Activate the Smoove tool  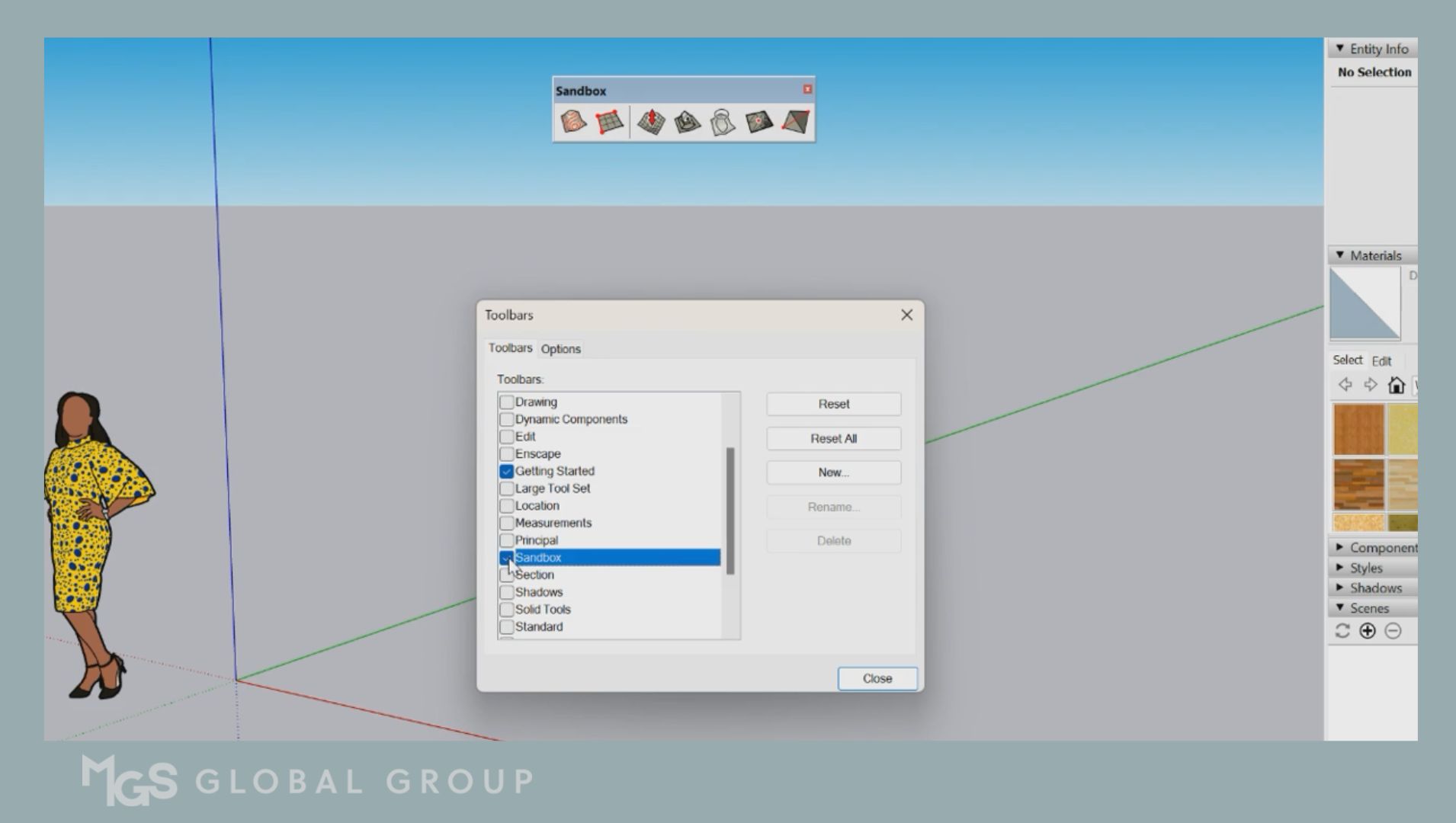[652, 122]
